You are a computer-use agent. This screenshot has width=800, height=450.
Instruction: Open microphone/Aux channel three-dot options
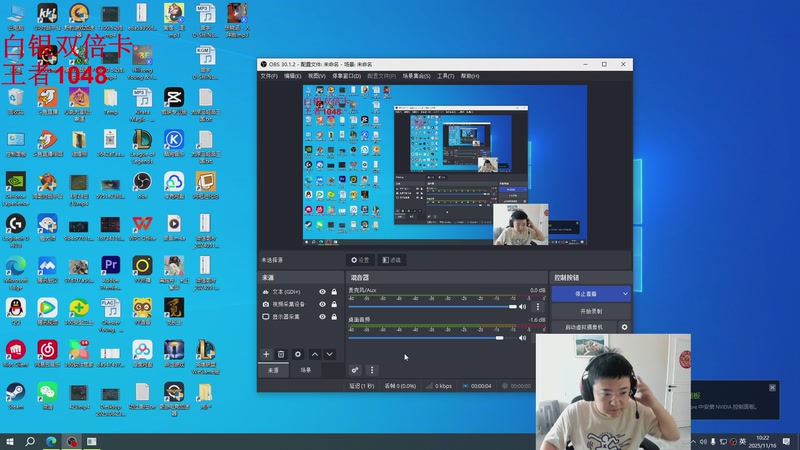pos(537,307)
